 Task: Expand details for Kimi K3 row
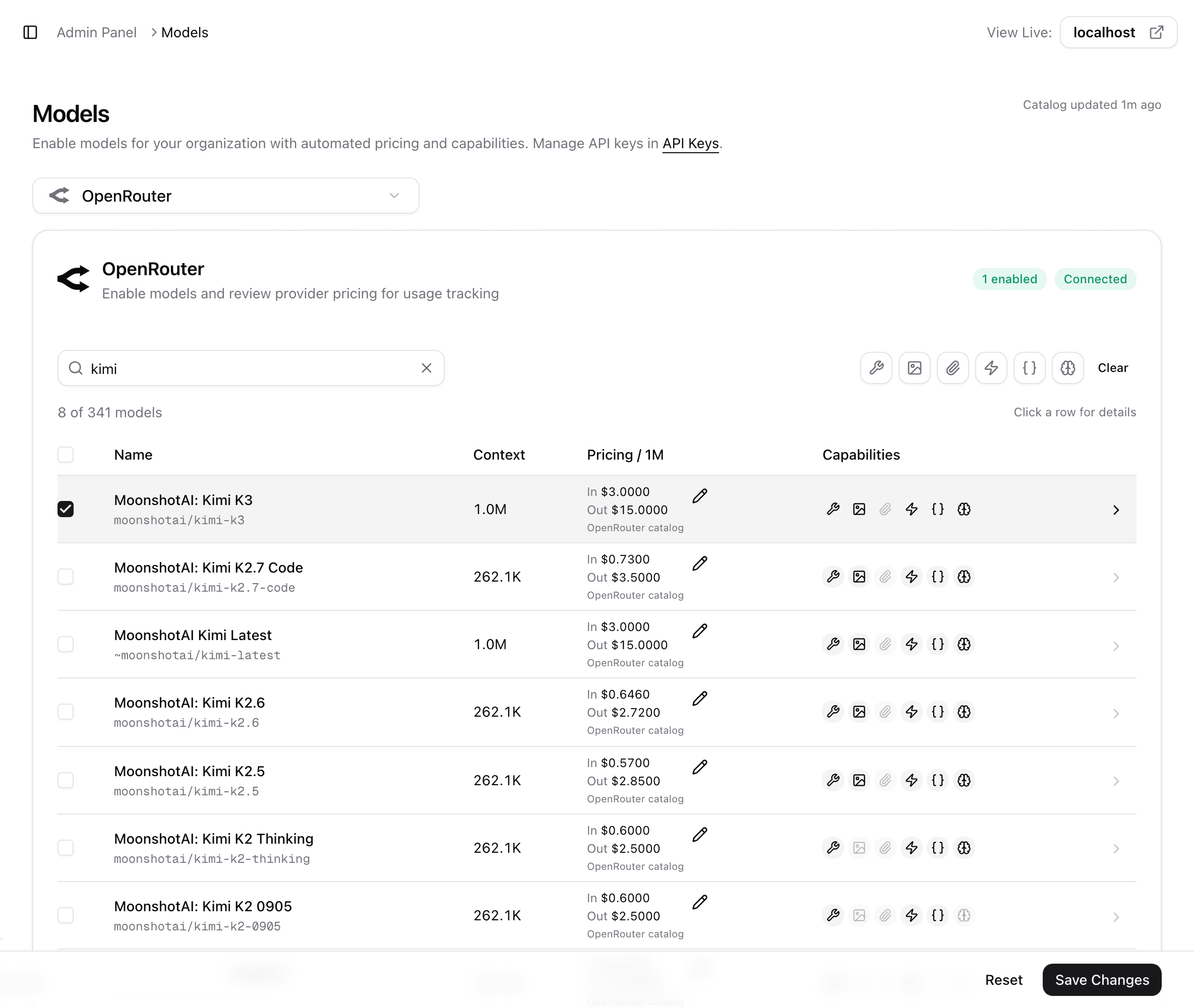pos(1116,510)
